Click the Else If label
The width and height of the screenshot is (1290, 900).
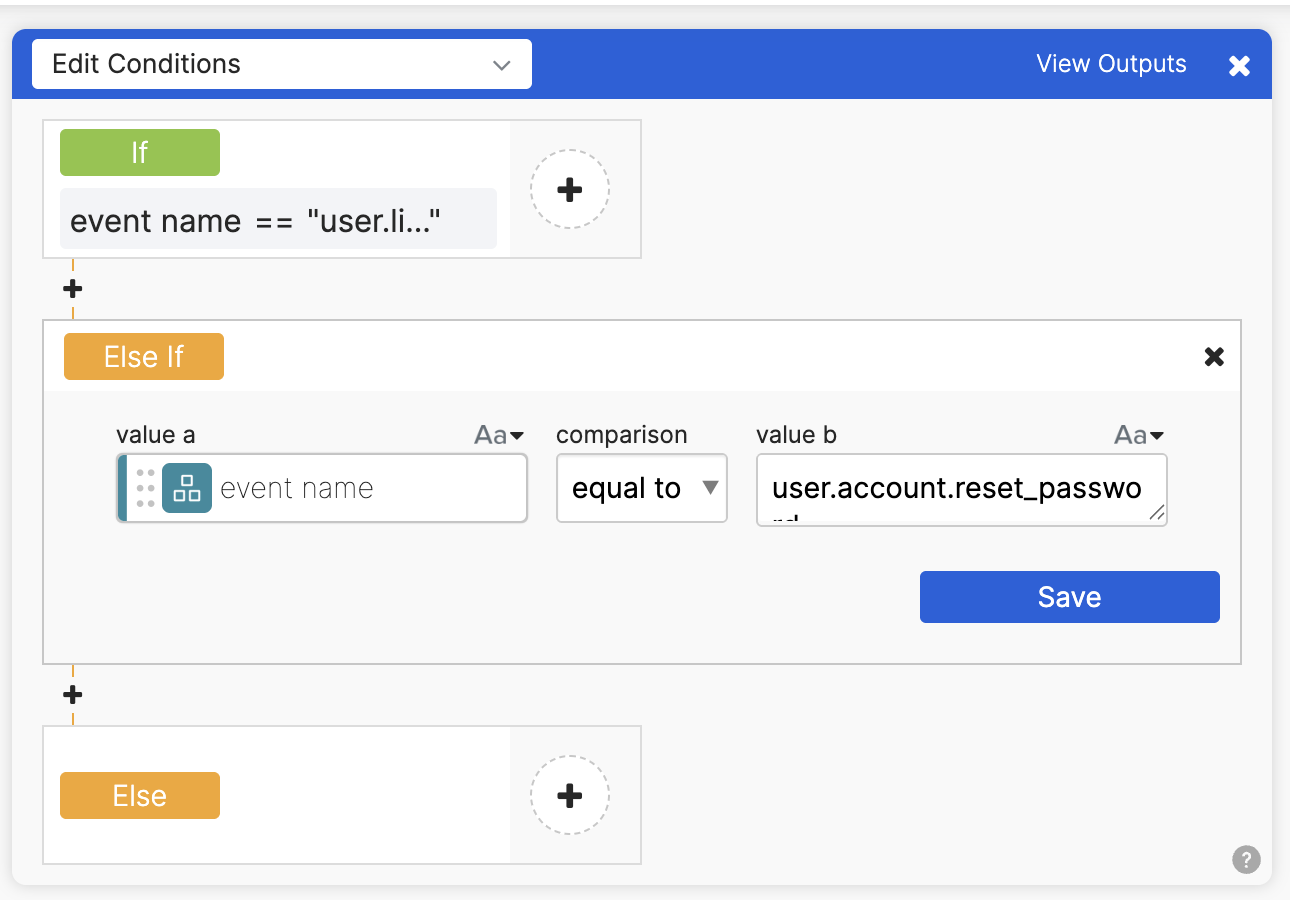pos(143,357)
